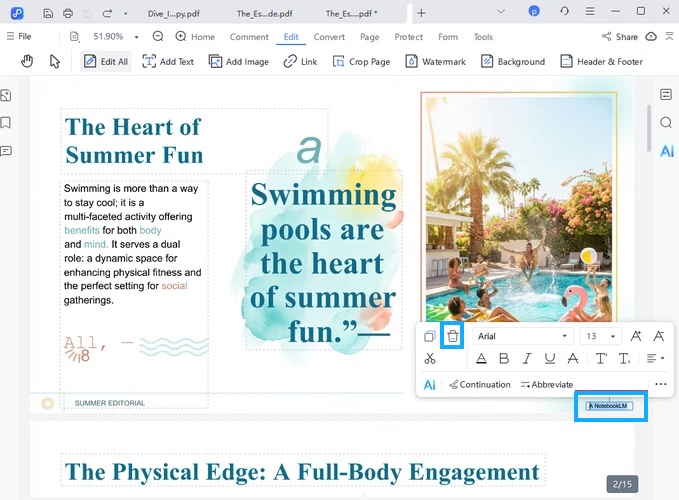This screenshot has width=679, height=500.
Task: Click the Share button
Action: click(x=619, y=37)
